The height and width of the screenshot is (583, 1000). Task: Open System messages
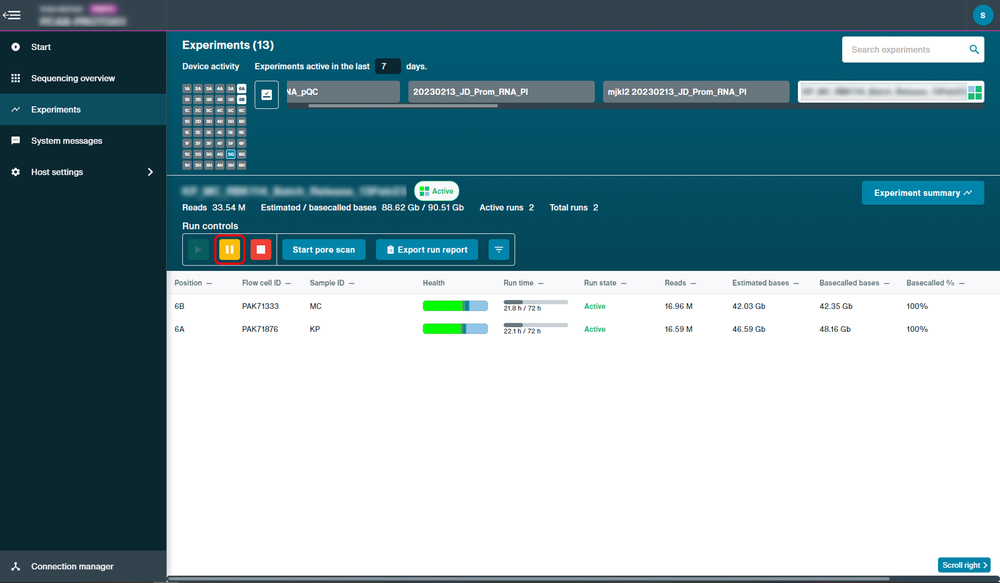83,141
